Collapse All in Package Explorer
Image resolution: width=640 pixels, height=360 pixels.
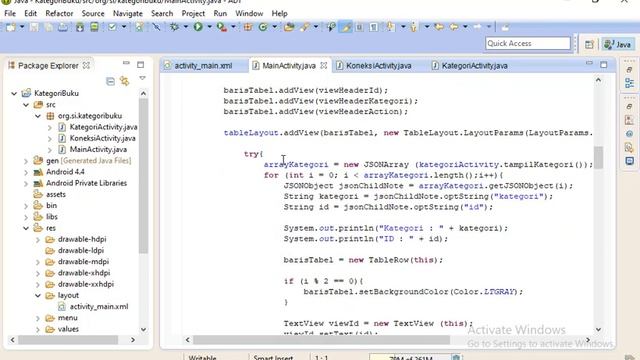click(x=110, y=81)
